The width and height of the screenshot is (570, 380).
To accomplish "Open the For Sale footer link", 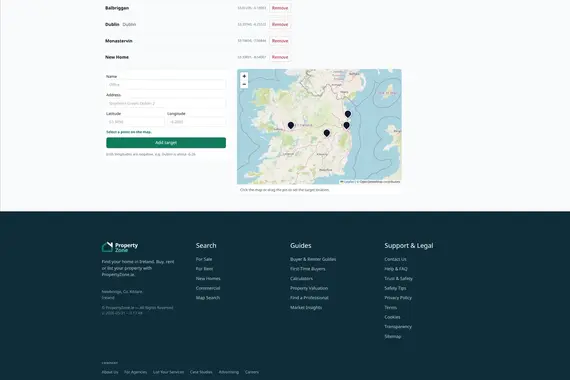I will pyautogui.click(x=204, y=259).
